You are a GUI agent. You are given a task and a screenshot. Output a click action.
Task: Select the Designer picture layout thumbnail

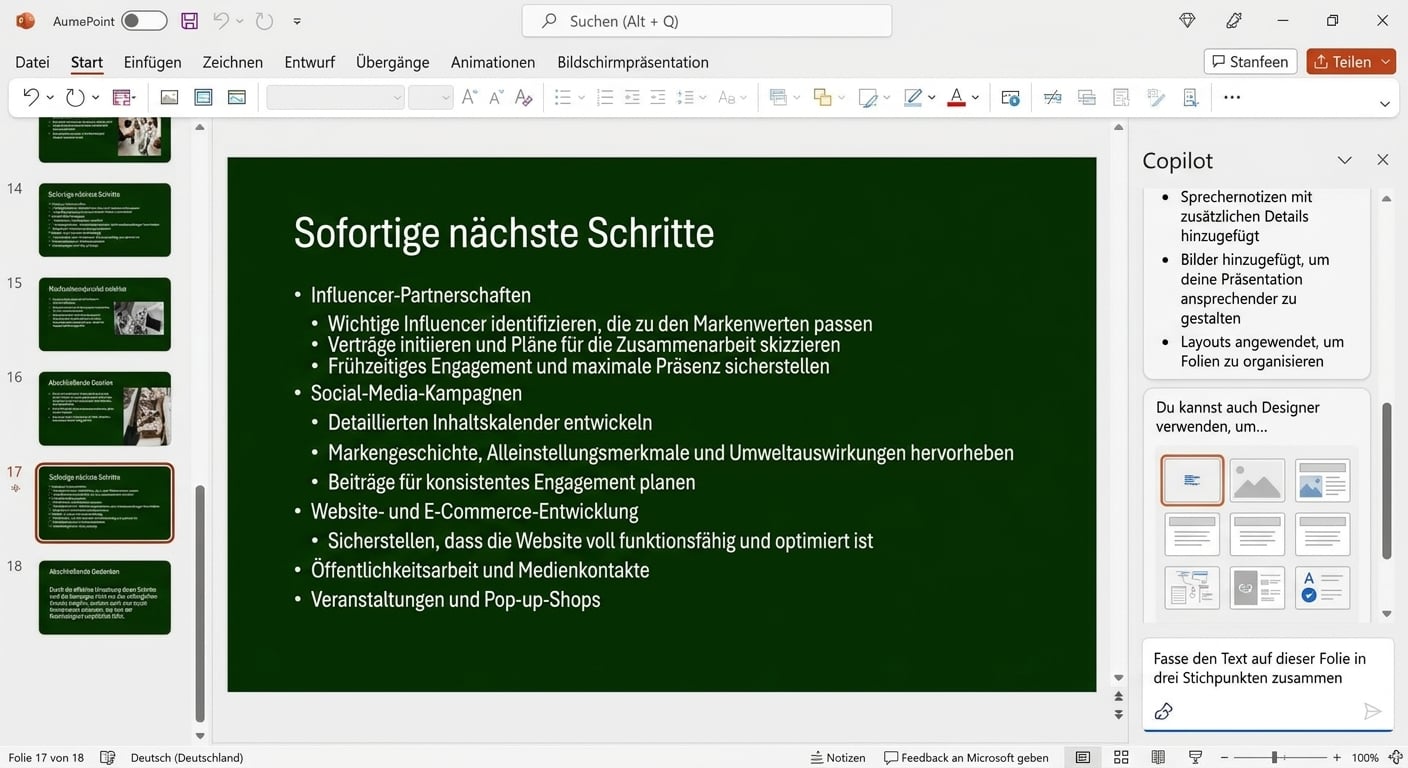tap(1257, 480)
